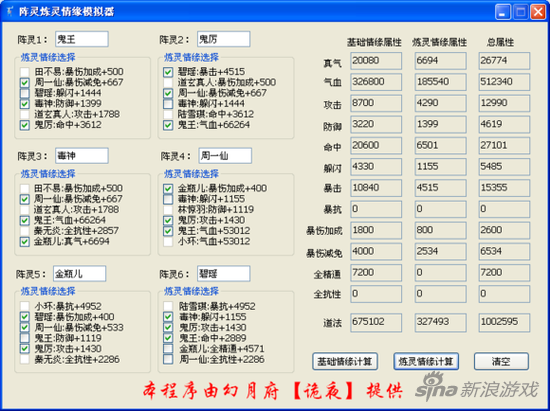
Task: Check 陆雪琪:暴抗+4952 checkbox
Action: [x=168, y=306]
